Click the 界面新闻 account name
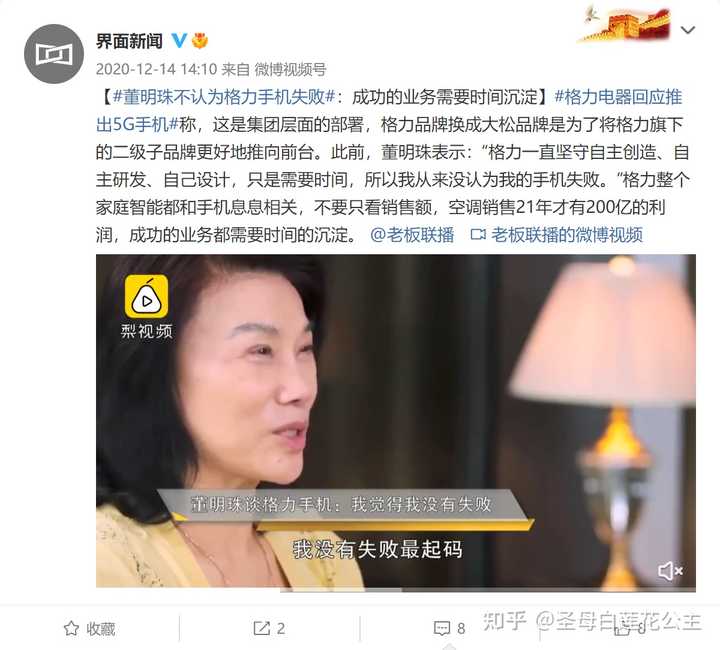The height and width of the screenshot is (650, 720). coord(129,41)
